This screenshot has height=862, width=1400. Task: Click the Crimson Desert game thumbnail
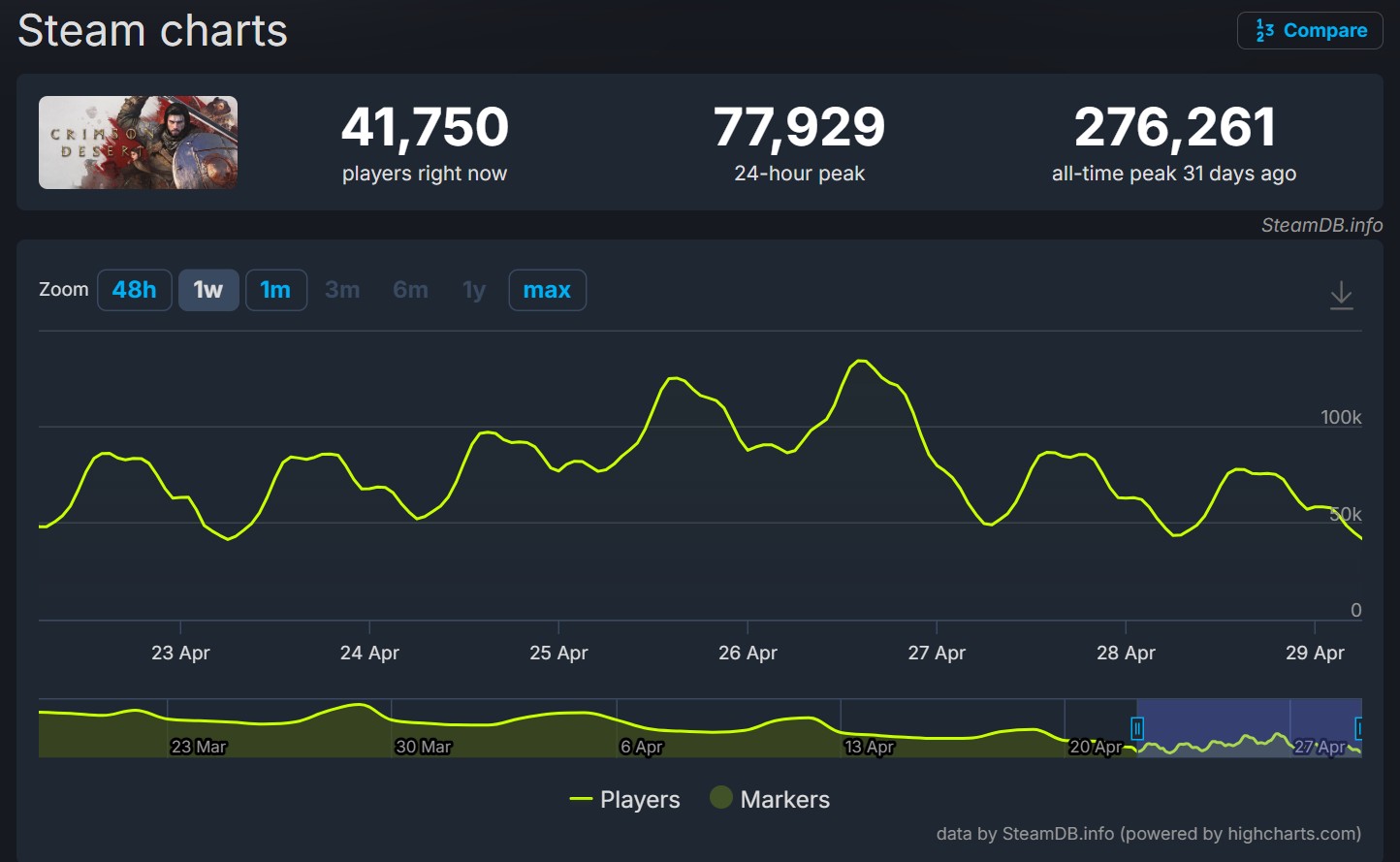(x=138, y=143)
